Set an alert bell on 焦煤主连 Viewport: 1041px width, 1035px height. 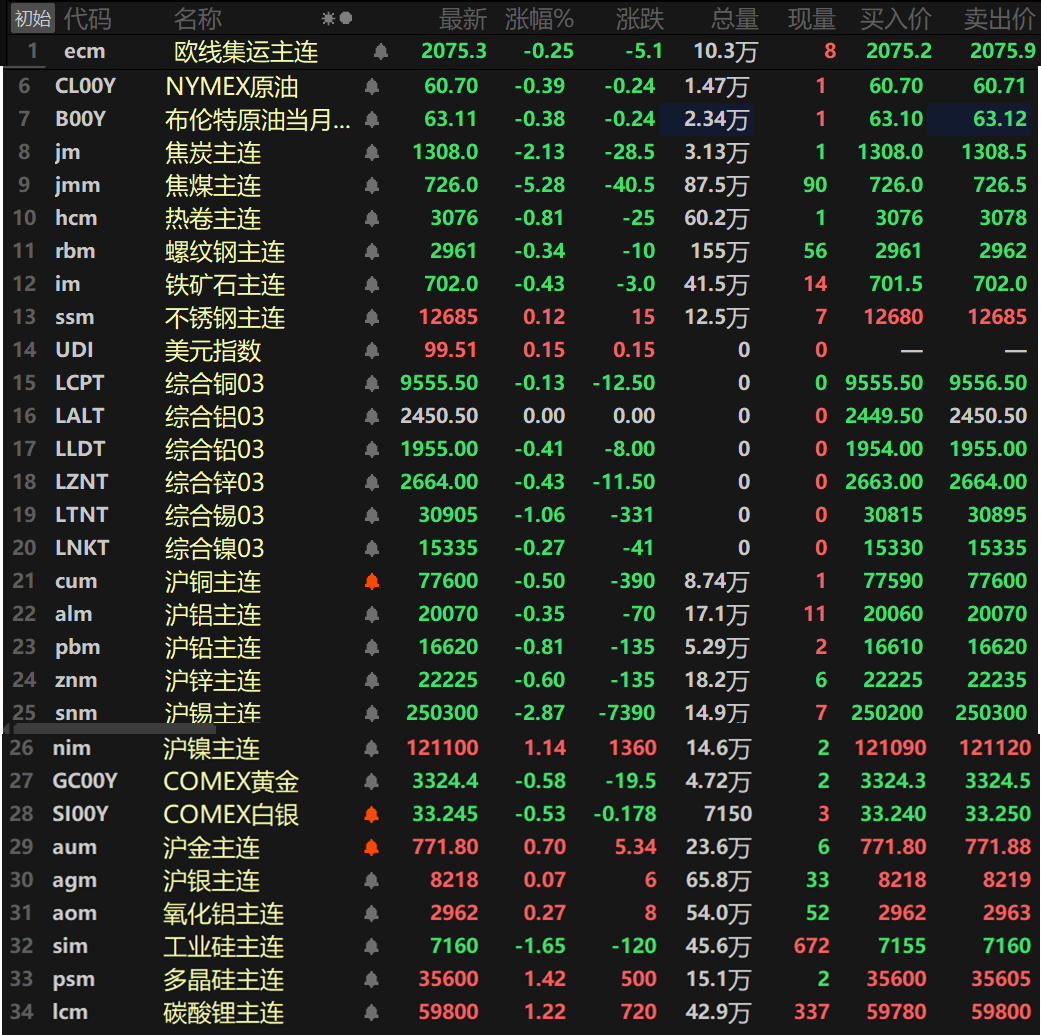372,186
